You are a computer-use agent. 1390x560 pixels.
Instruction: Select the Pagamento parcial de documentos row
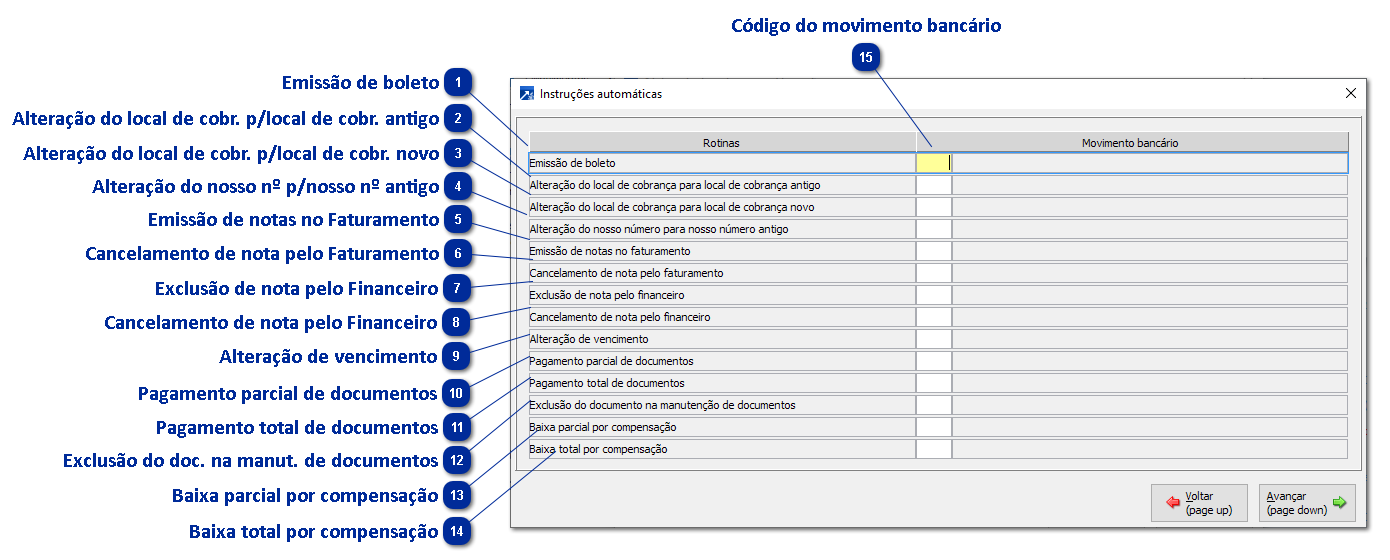point(720,361)
